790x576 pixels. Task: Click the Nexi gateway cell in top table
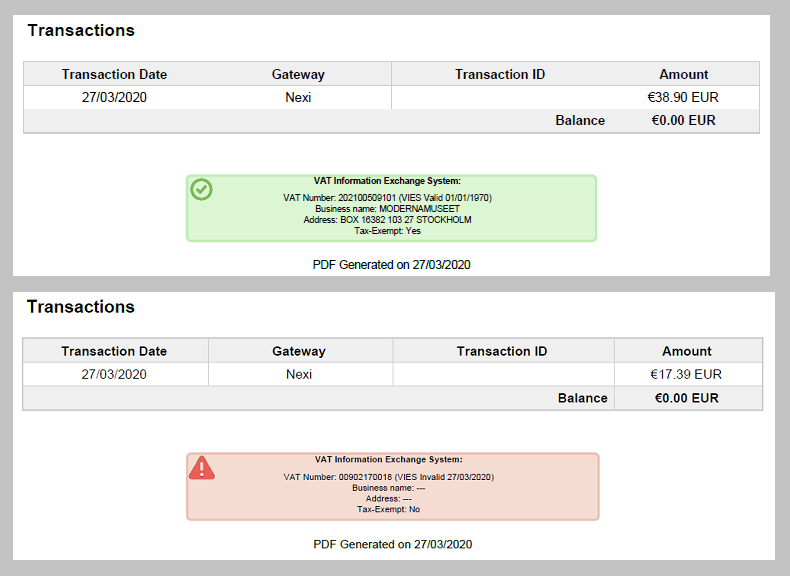click(298, 97)
